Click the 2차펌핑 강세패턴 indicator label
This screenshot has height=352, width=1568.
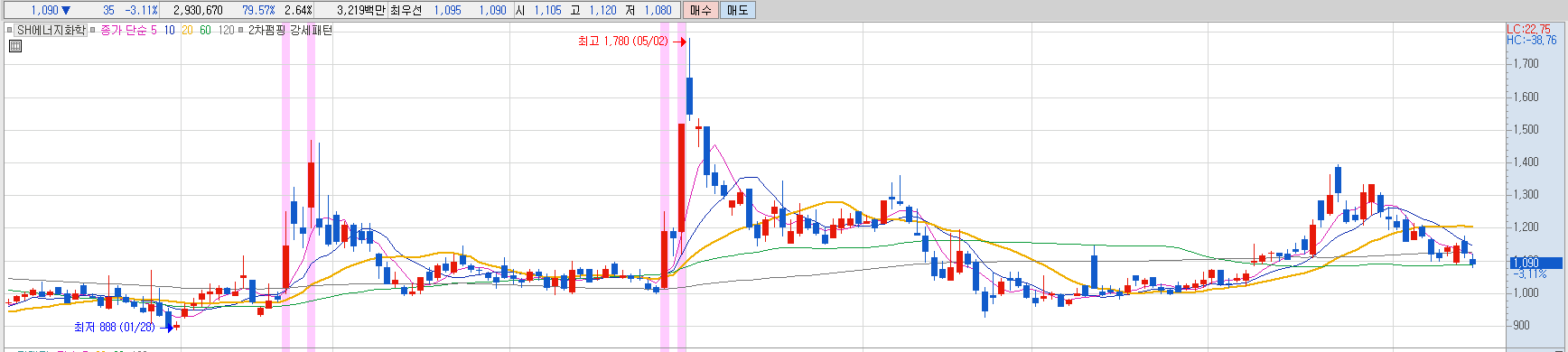point(290,30)
